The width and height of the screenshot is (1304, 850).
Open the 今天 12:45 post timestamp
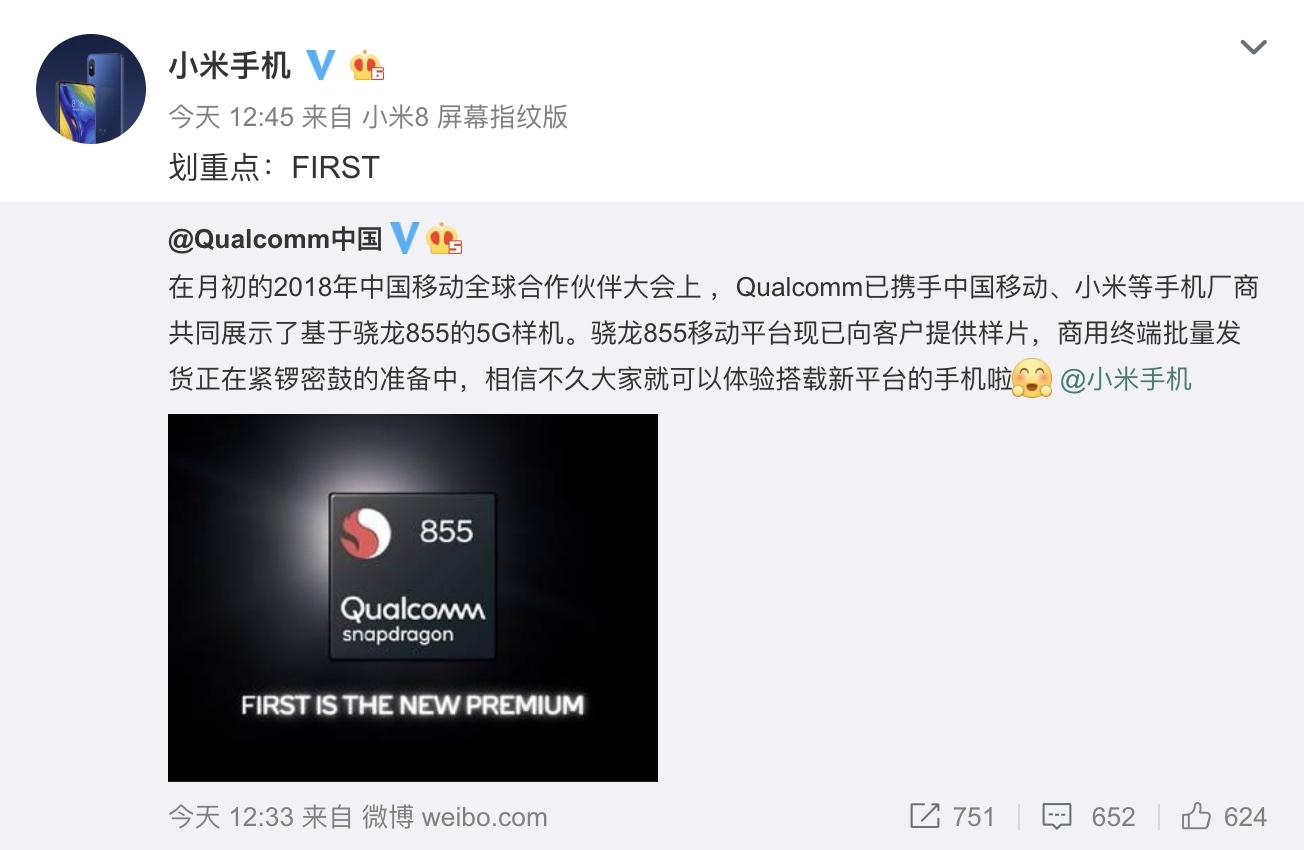(231, 117)
